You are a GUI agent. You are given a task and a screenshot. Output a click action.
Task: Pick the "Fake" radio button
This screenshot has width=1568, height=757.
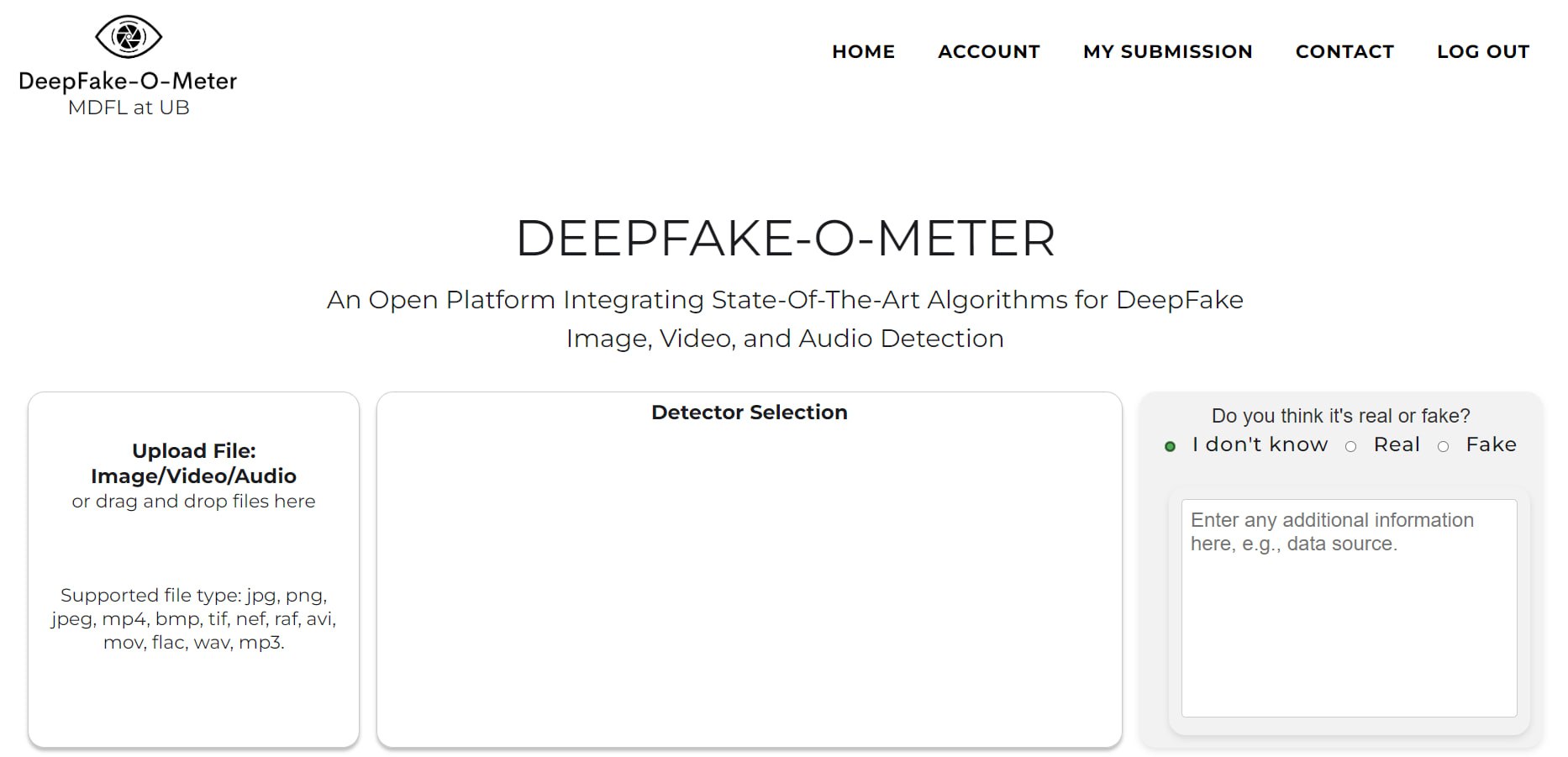(x=1443, y=446)
